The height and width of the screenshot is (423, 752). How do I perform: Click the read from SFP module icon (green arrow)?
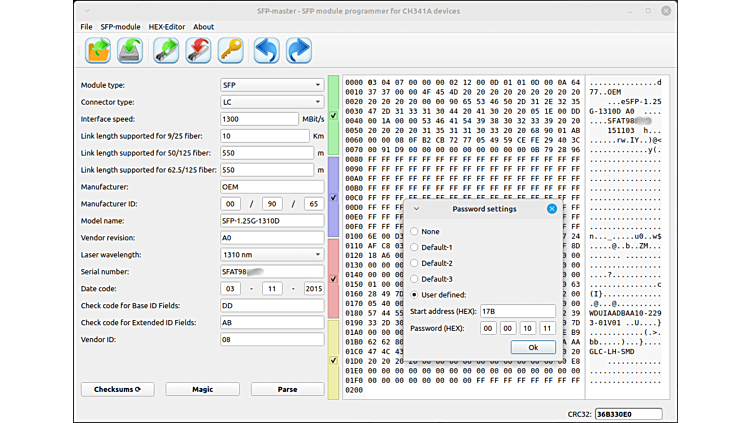pyautogui.click(x=166, y=50)
